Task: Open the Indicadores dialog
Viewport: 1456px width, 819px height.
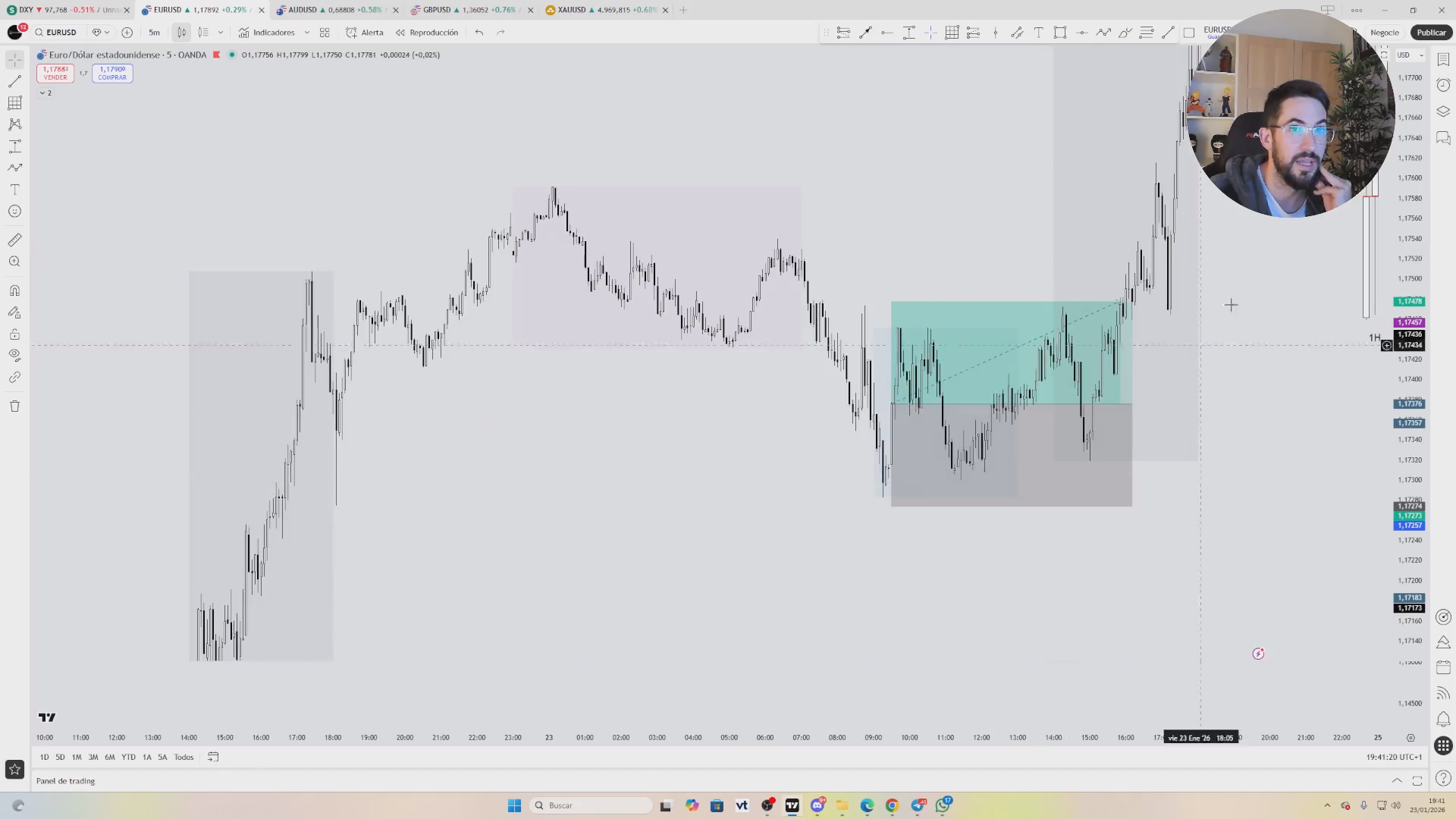Action: 266,33
